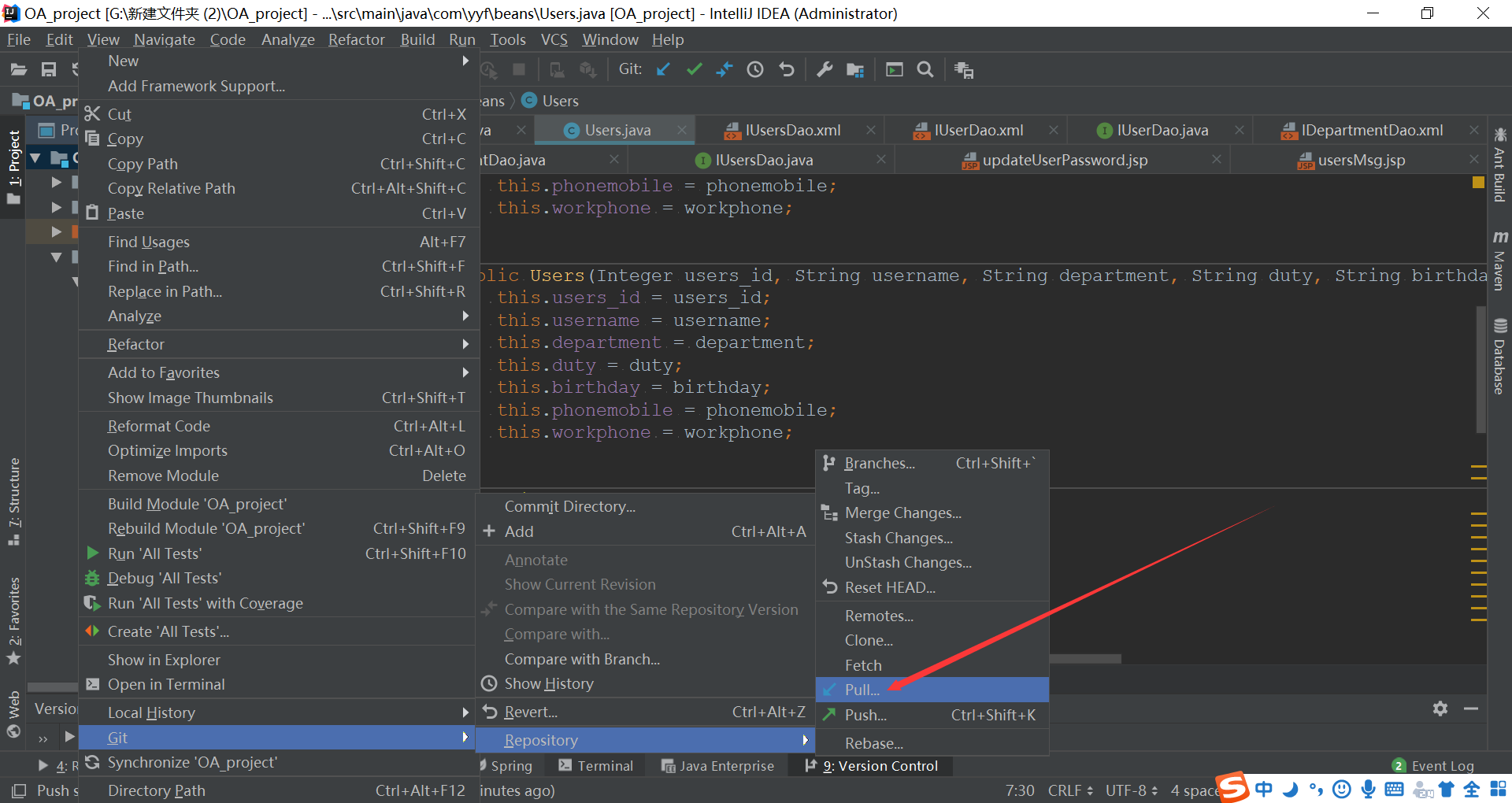Close the IUsersDao.xml editor tab
The height and width of the screenshot is (803, 1512).
871,130
